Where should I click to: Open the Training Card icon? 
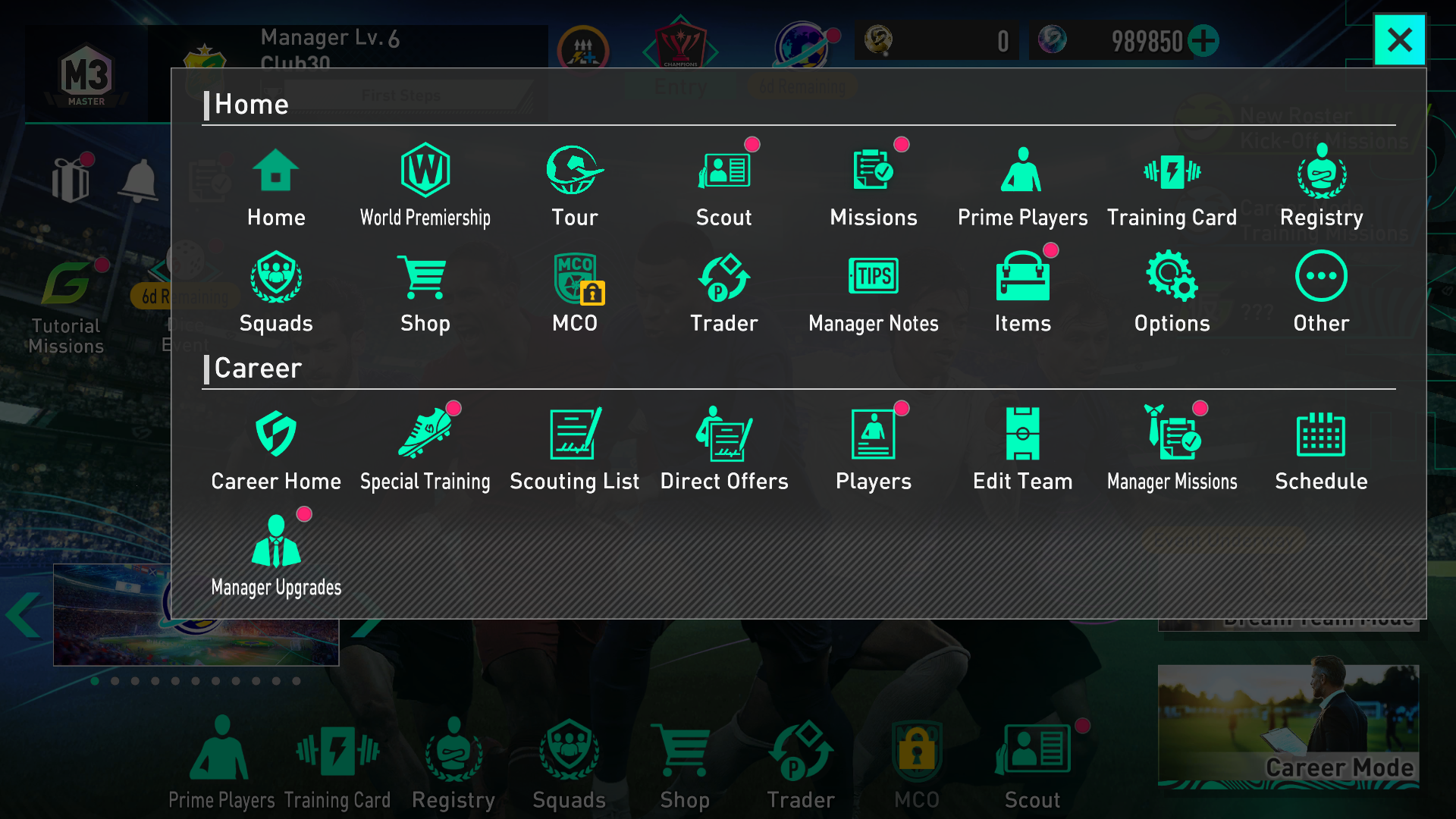pyautogui.click(x=1172, y=171)
